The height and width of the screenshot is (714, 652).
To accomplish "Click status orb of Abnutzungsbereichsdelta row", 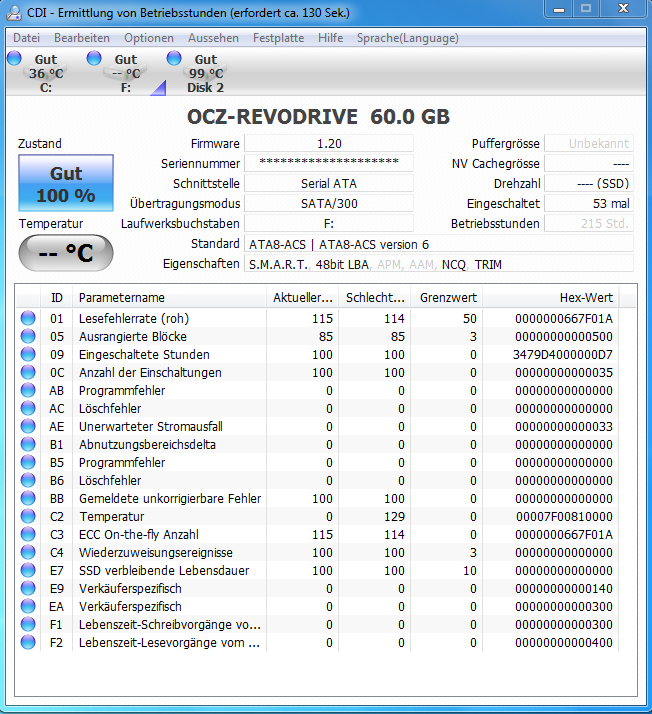I will [28, 444].
